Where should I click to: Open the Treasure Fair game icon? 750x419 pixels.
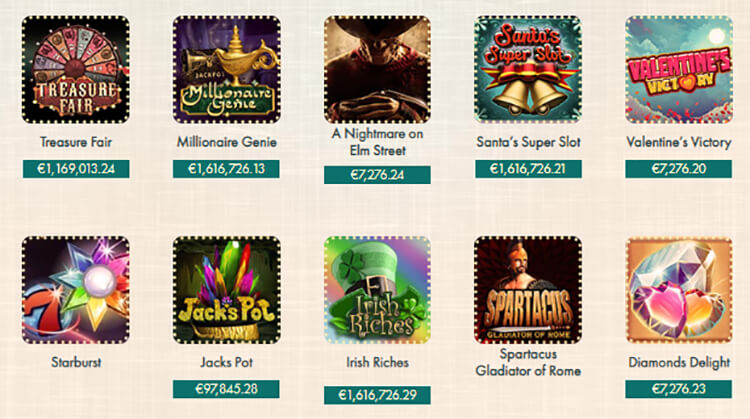[76, 70]
